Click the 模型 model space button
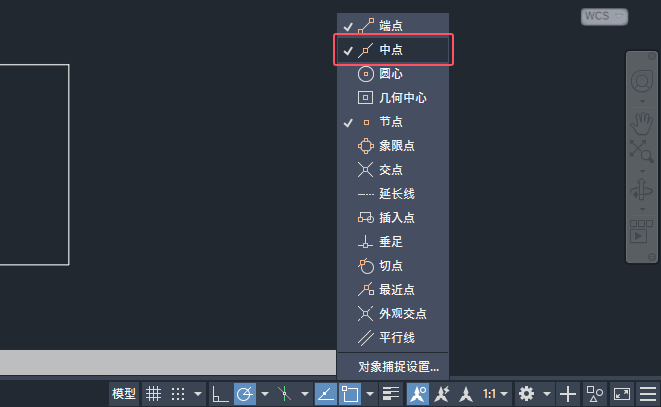Image resolution: width=661 pixels, height=407 pixels. (124, 394)
